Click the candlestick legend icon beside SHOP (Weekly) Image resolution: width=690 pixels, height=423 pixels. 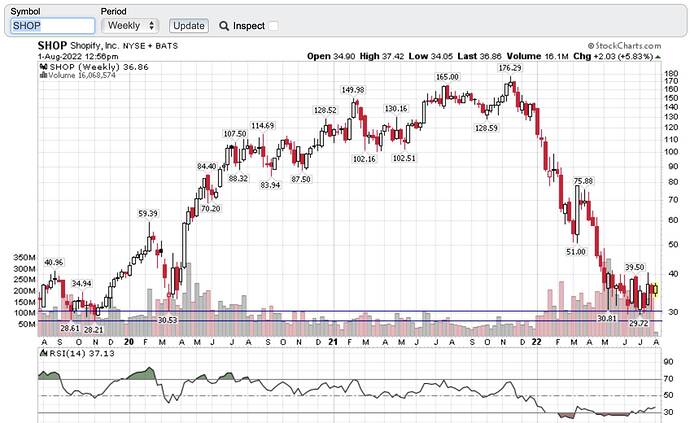click(44, 67)
